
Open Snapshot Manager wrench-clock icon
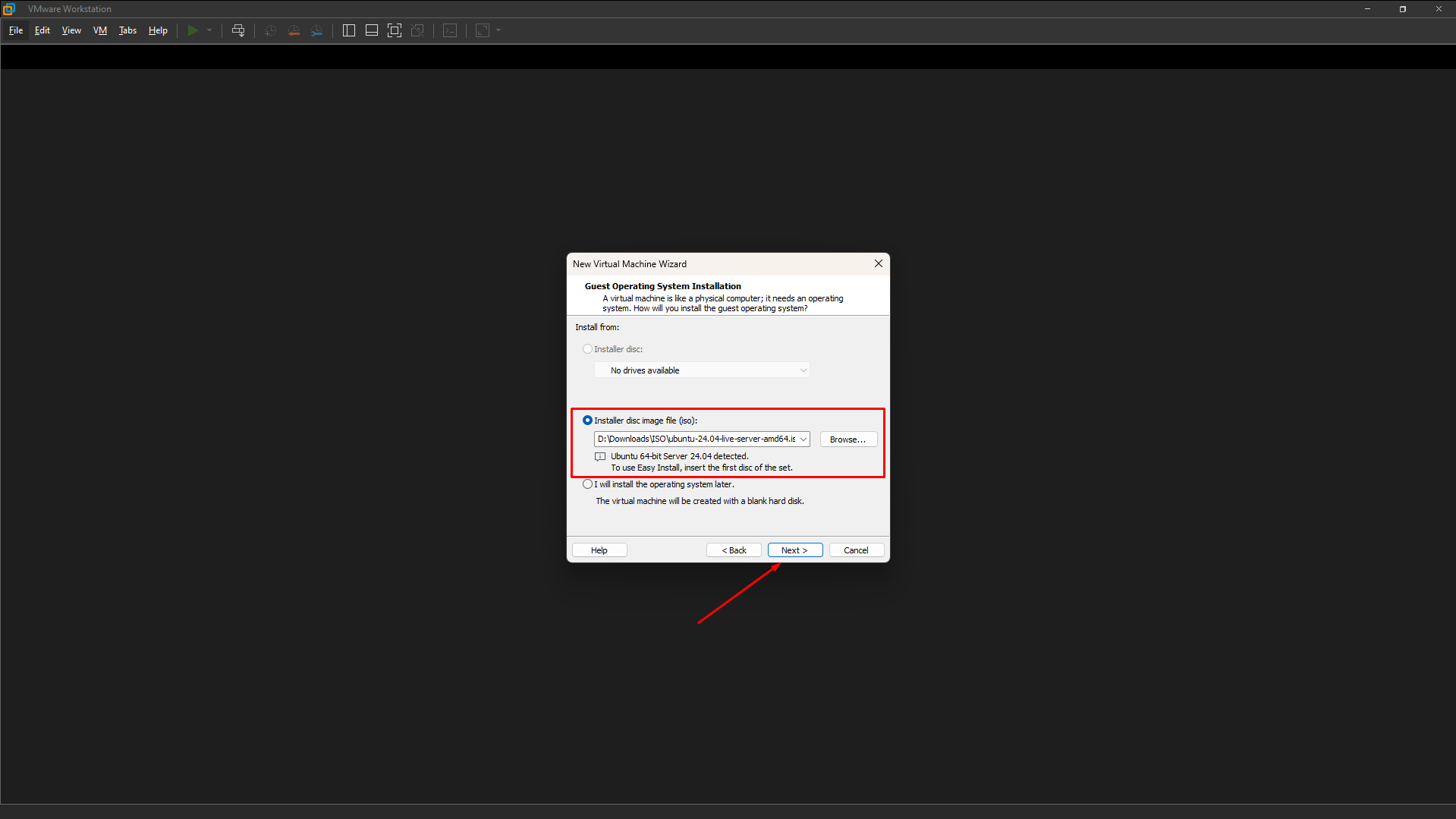point(316,30)
